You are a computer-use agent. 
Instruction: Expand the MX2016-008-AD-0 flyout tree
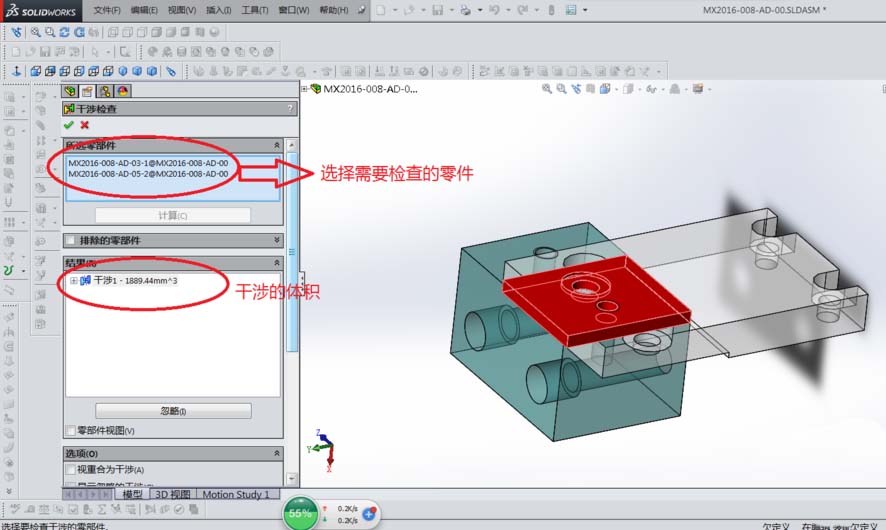click(x=304, y=89)
